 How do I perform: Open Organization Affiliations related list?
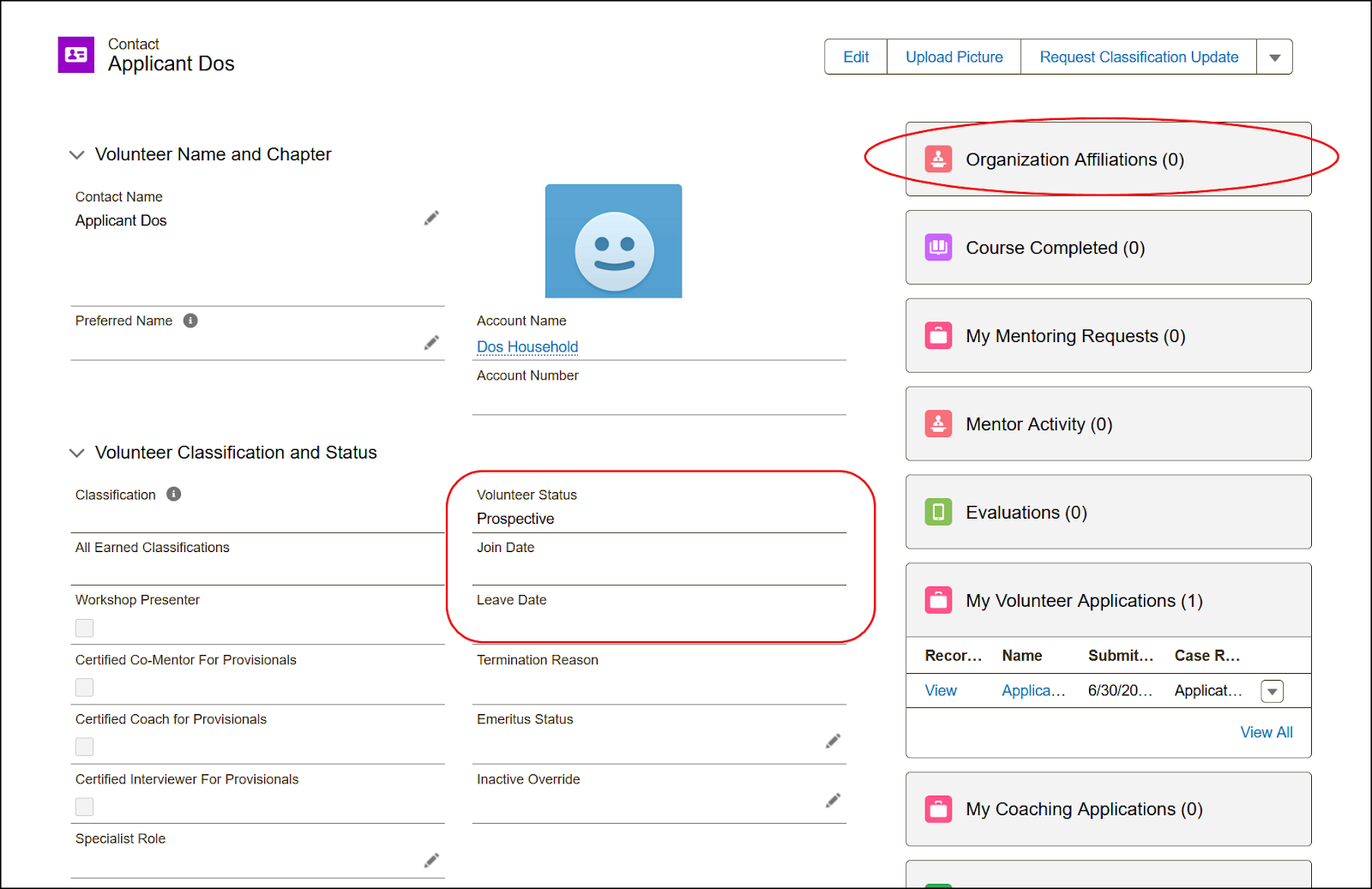(x=1074, y=159)
